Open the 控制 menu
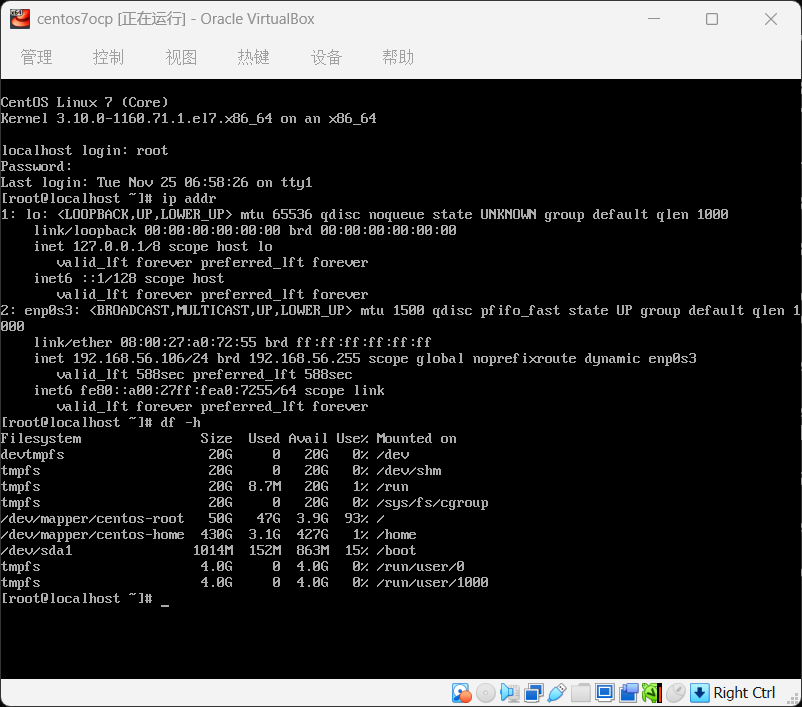This screenshot has height=707, width=802. (108, 57)
